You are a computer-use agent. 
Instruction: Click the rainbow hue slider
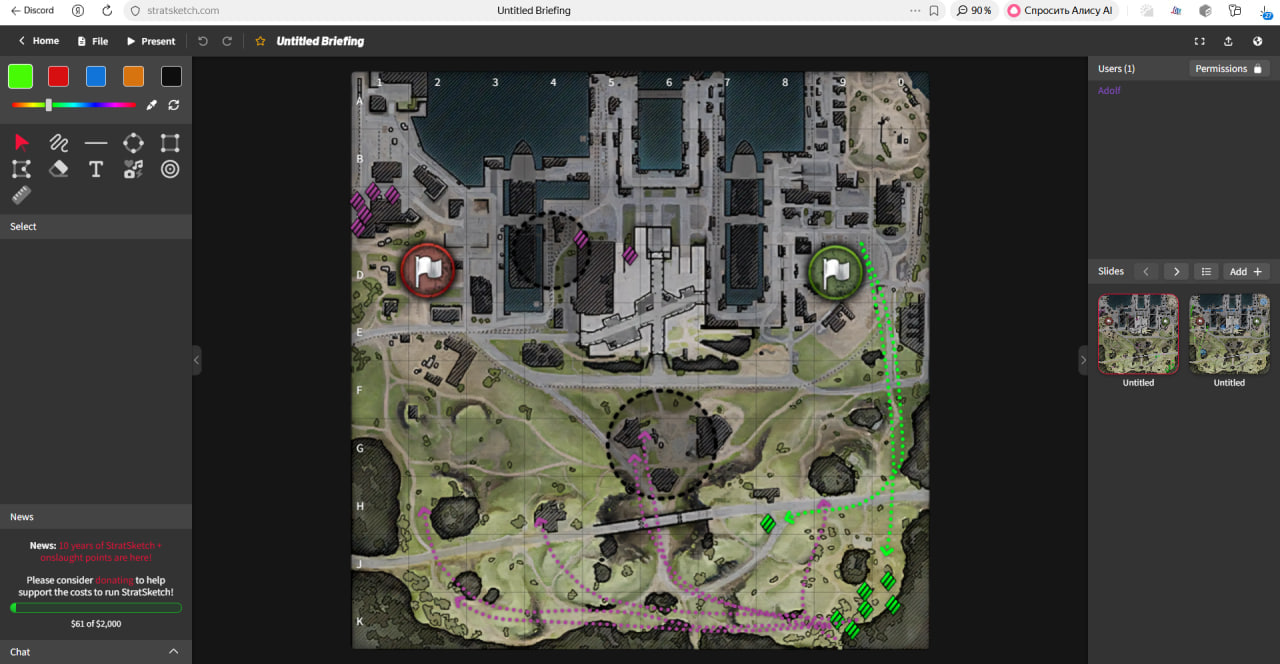(74, 104)
